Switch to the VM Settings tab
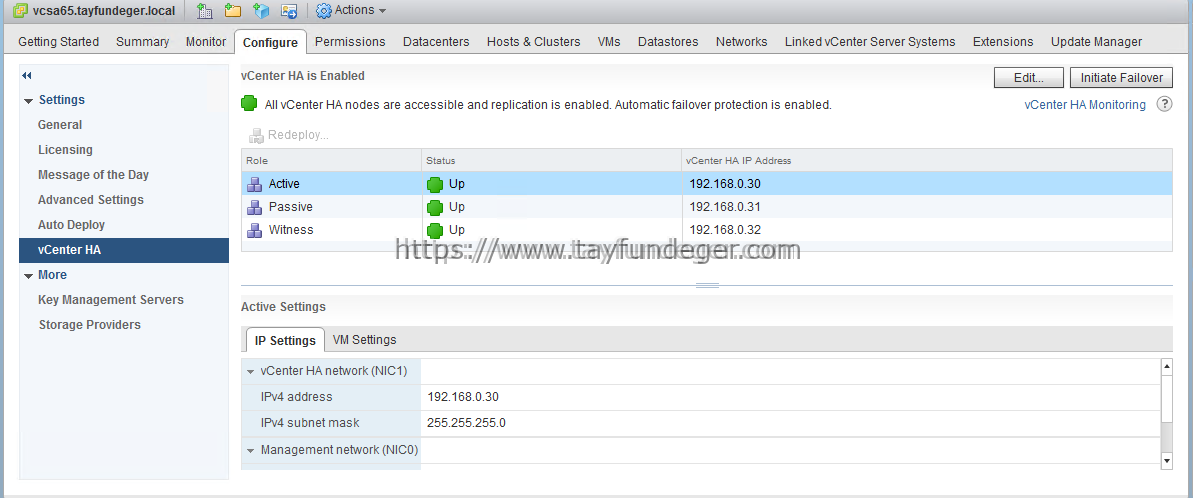 pyautogui.click(x=364, y=340)
